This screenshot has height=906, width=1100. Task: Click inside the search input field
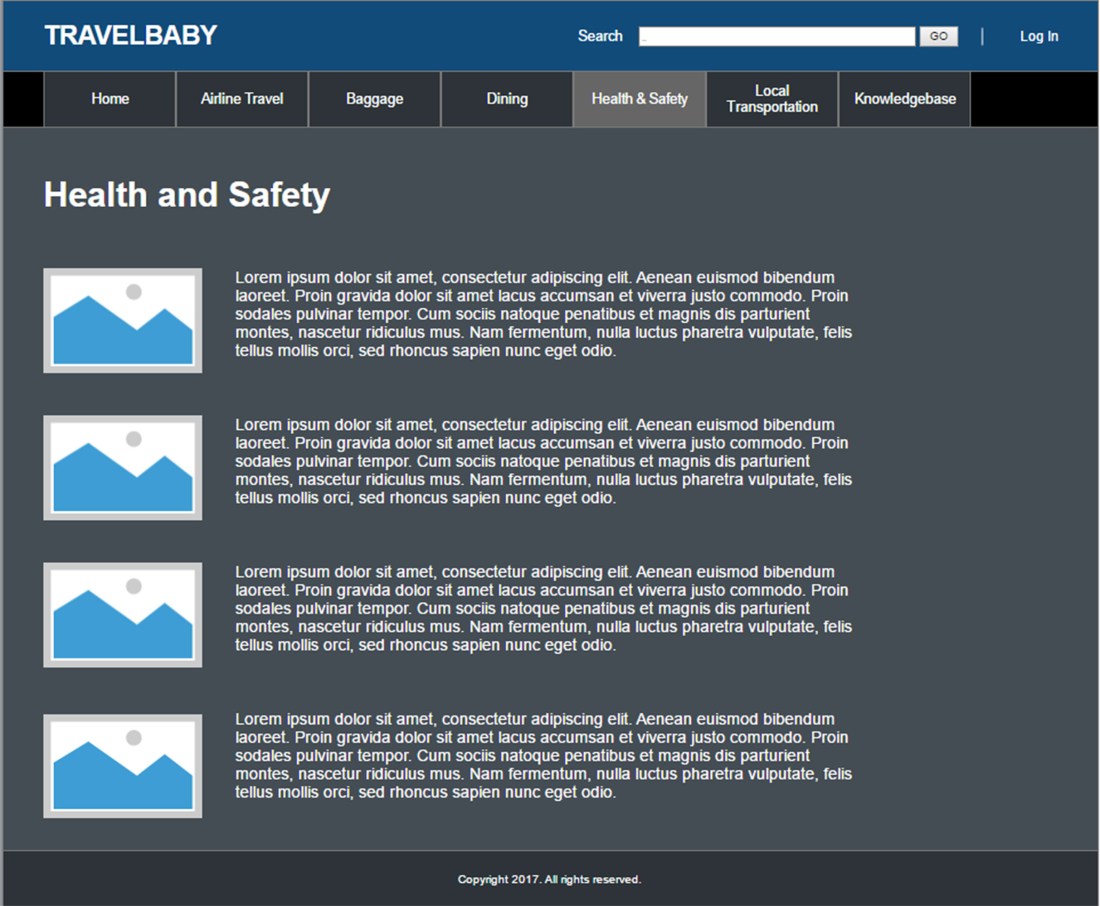tap(775, 36)
